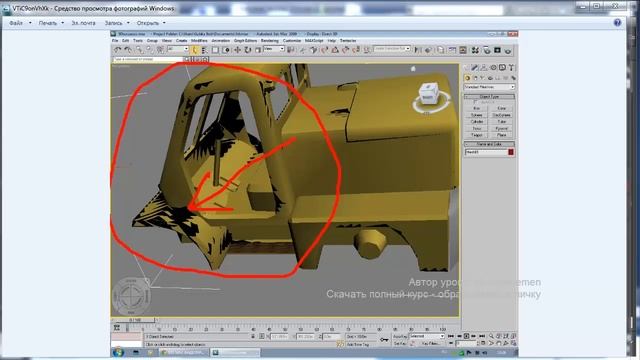
Task: Click the Align tool icon
Action: click(428, 50)
